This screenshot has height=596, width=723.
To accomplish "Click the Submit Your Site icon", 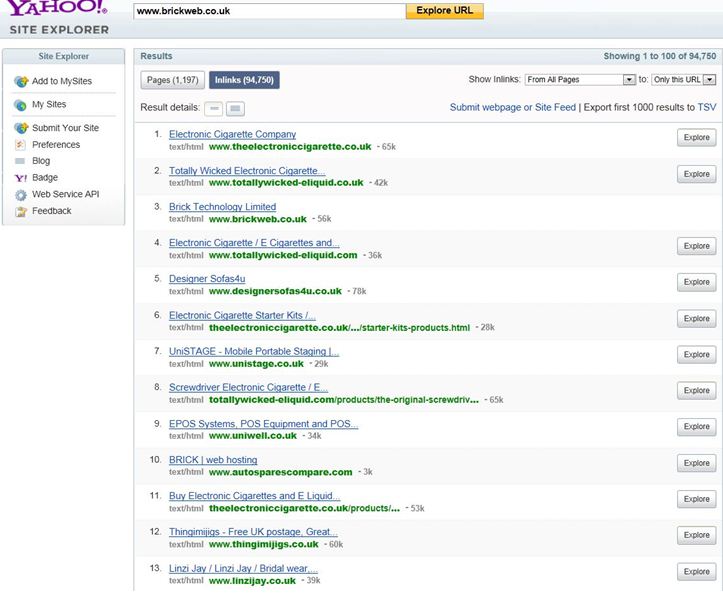I will (20, 129).
